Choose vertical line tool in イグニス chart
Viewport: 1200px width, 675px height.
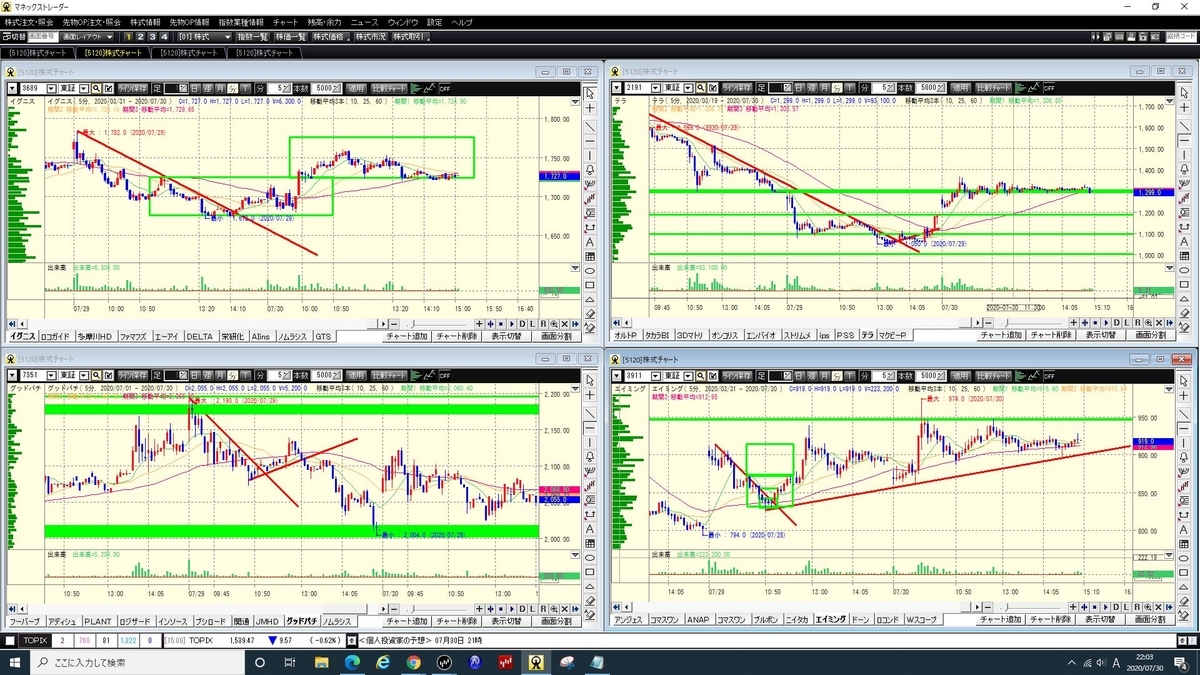[x=590, y=155]
